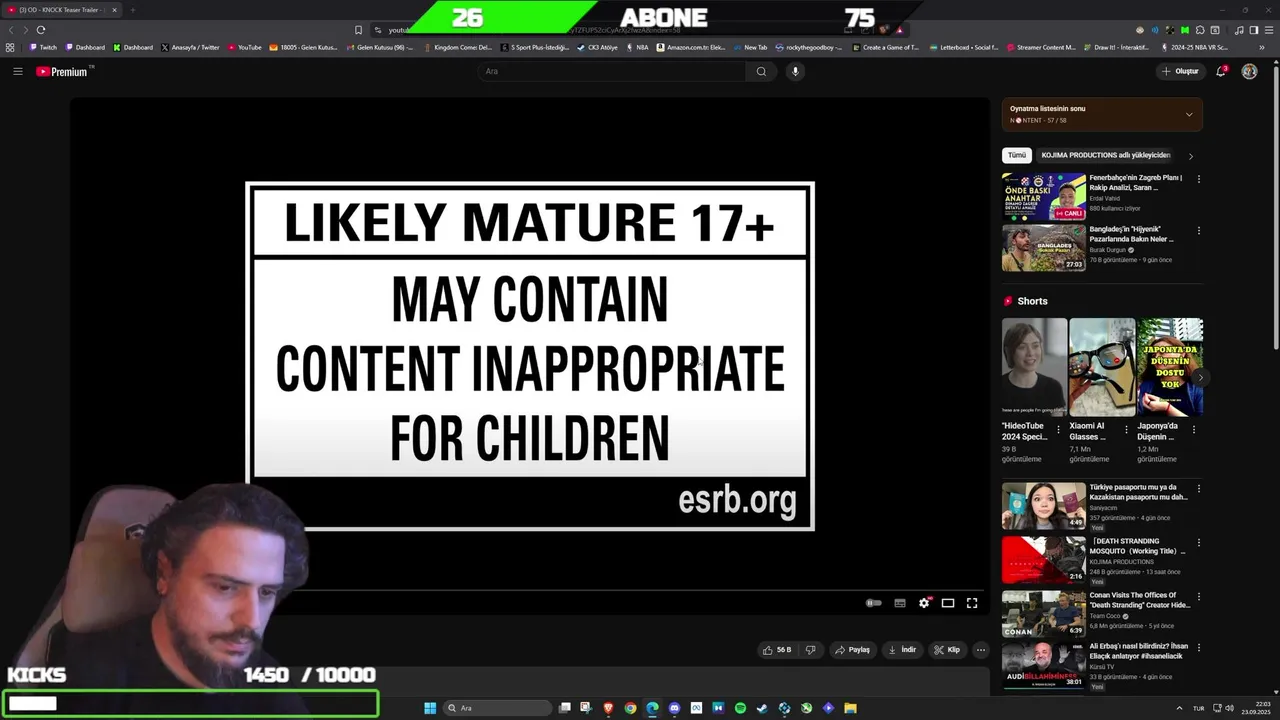Toggle the autoplay switch in the player

pyautogui.click(x=874, y=603)
